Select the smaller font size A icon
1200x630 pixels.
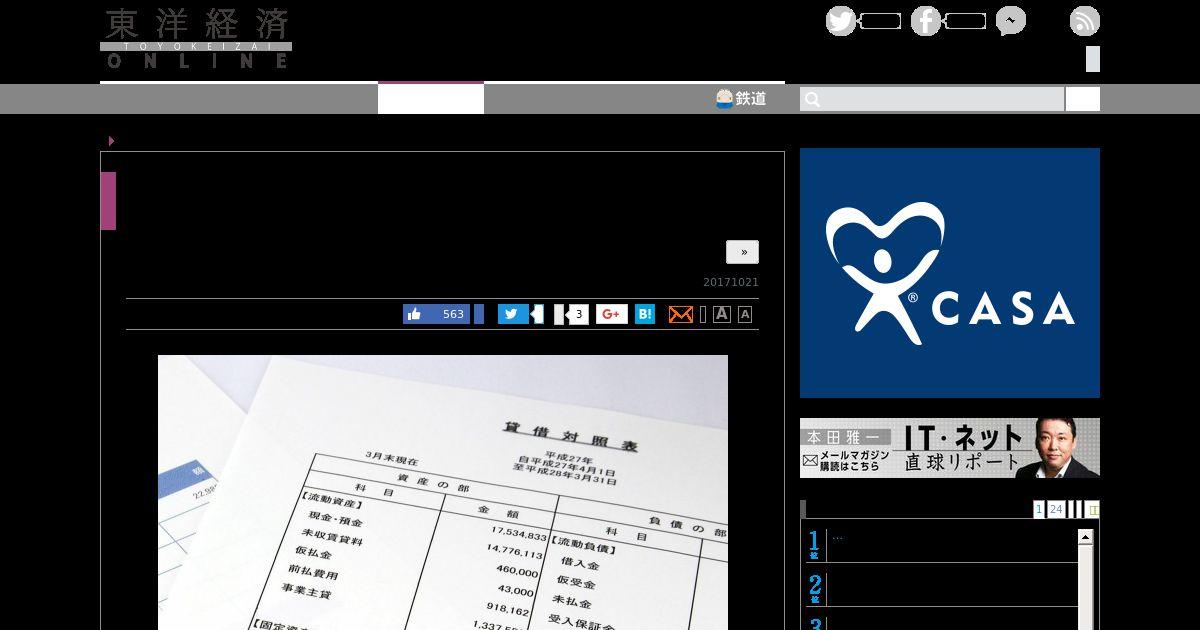tap(745, 315)
